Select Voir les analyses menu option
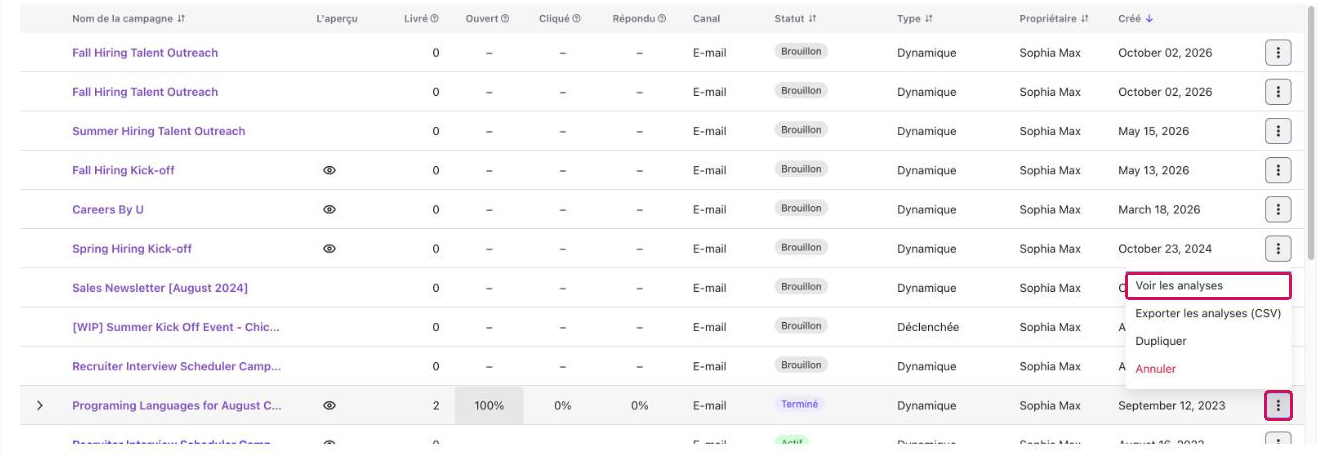Image resolution: width=1318 pixels, height=460 pixels. (x=1208, y=286)
